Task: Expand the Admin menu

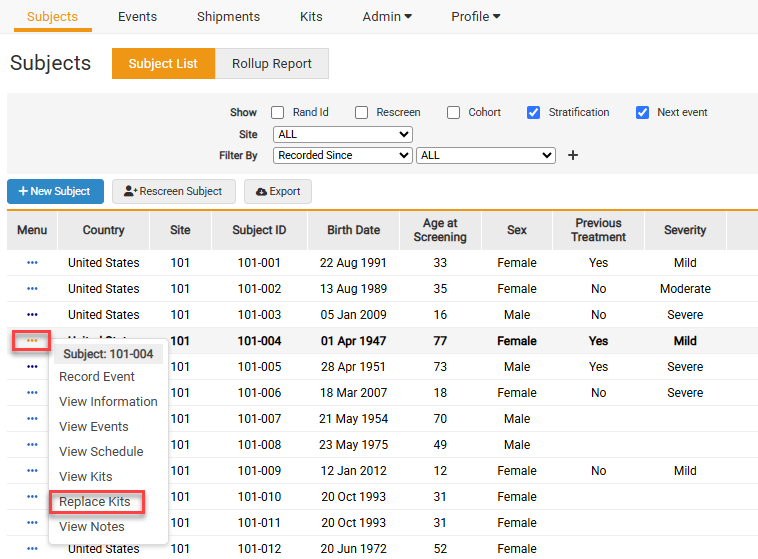Action: coord(387,17)
